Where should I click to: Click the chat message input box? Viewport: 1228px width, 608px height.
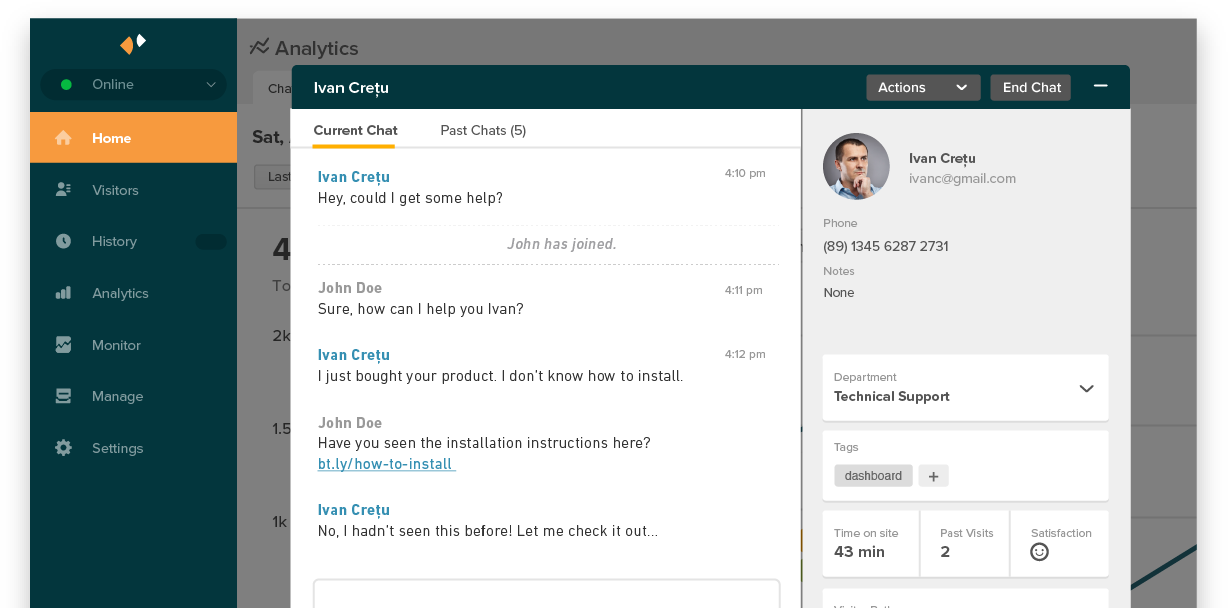click(x=546, y=593)
